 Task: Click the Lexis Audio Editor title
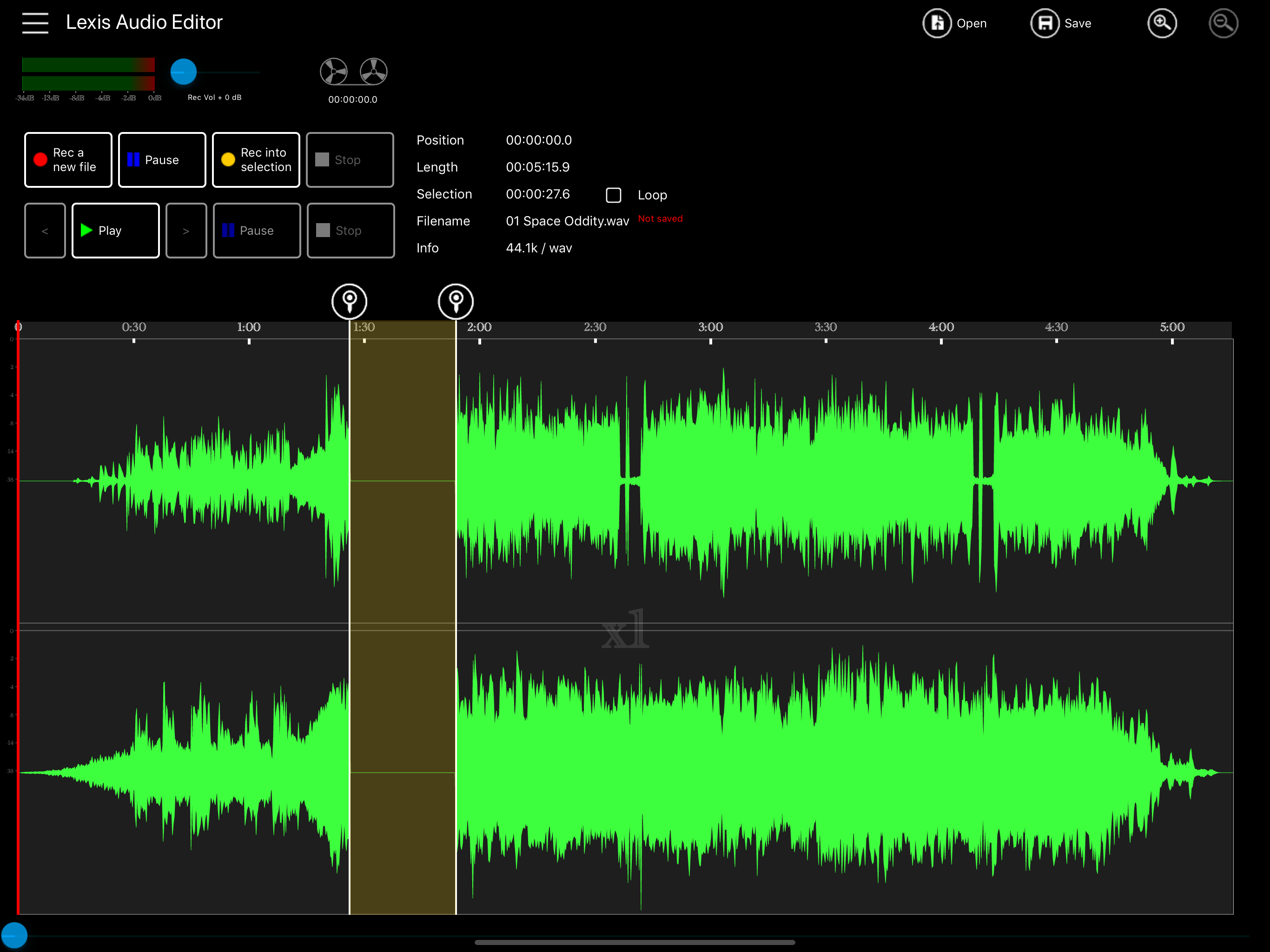point(144,22)
